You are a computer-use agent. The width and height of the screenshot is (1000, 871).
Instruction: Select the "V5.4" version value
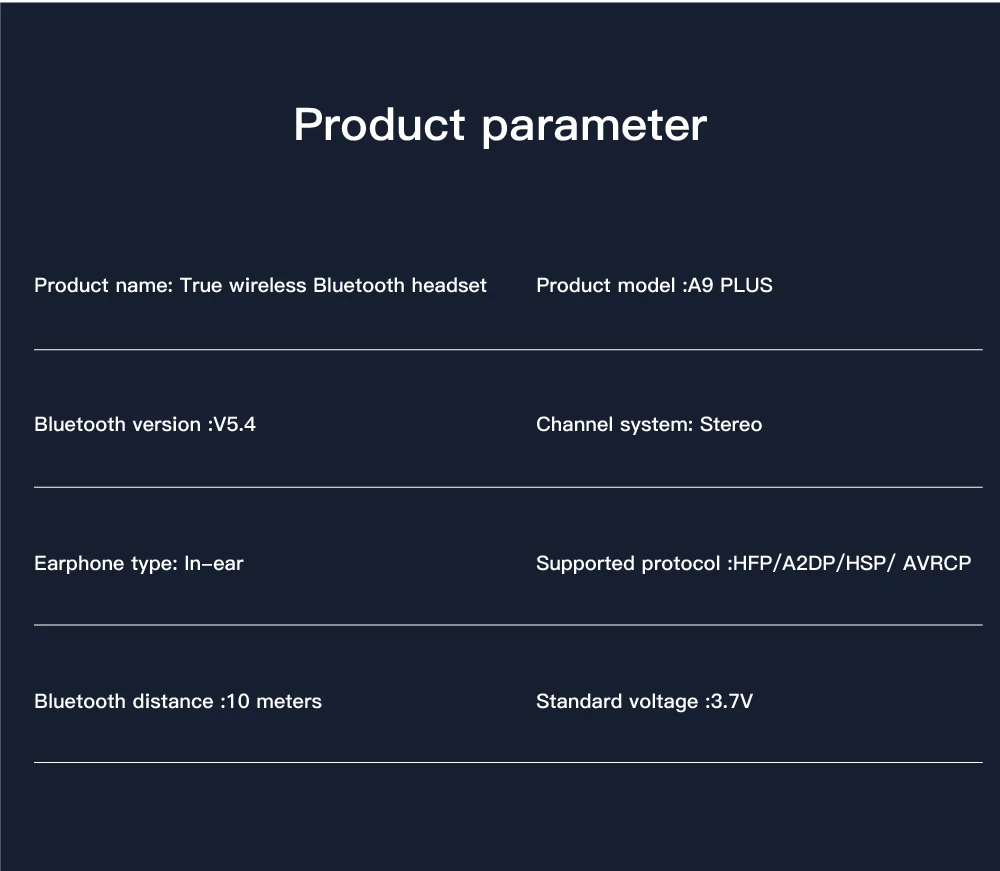235,424
